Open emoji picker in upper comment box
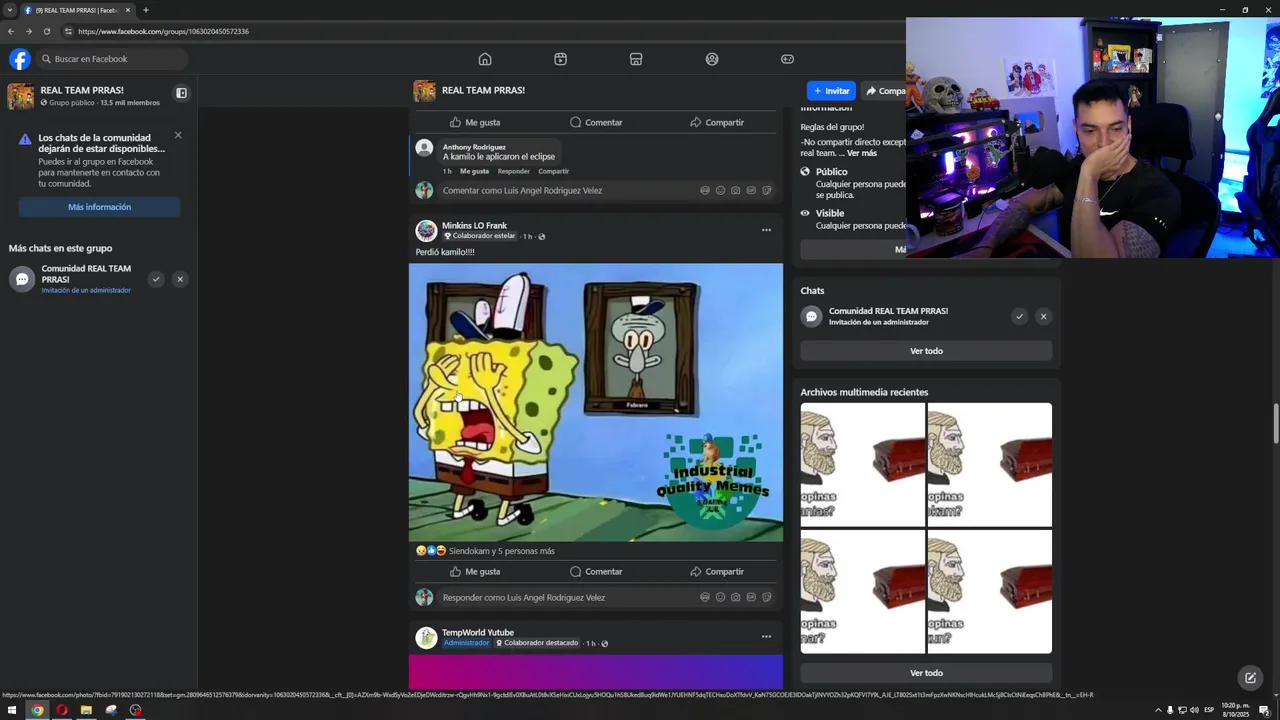This screenshot has height=720, width=1280. [720, 190]
